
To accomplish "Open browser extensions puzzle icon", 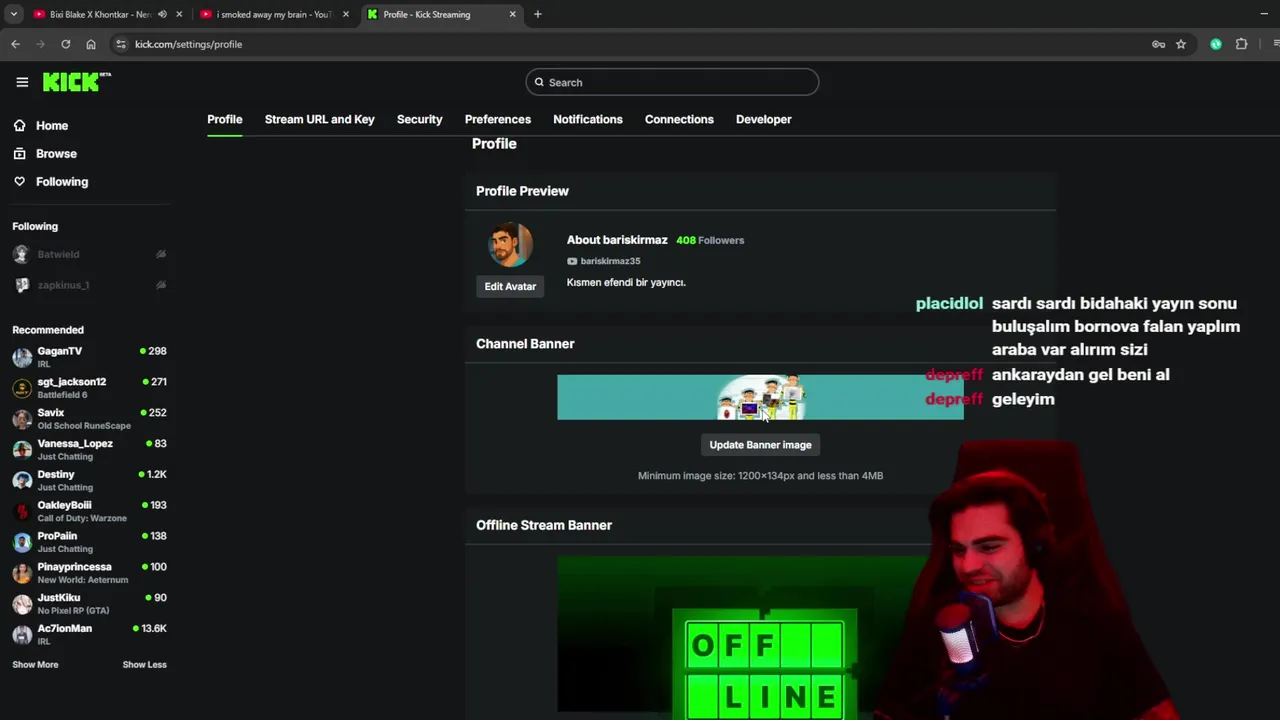I will [x=1242, y=44].
